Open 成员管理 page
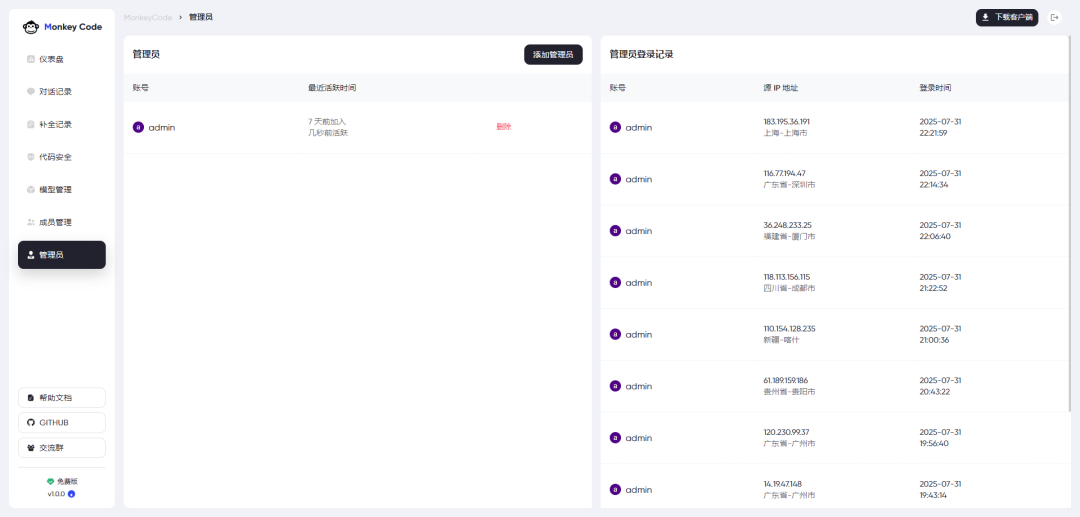Image resolution: width=1080 pixels, height=517 pixels. coord(62,222)
